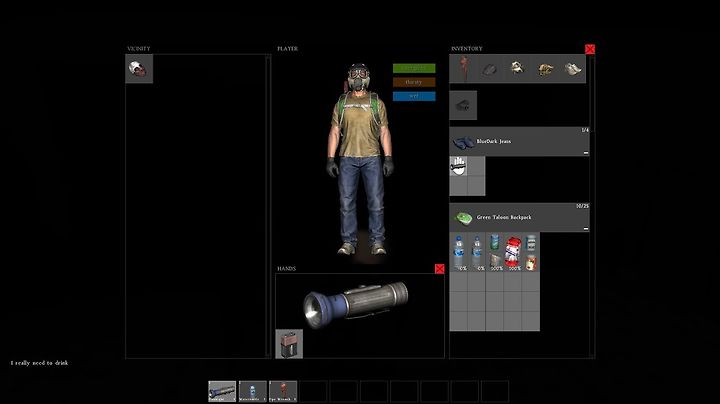
Task: Click the blue wet status badge
Action: (x=414, y=96)
